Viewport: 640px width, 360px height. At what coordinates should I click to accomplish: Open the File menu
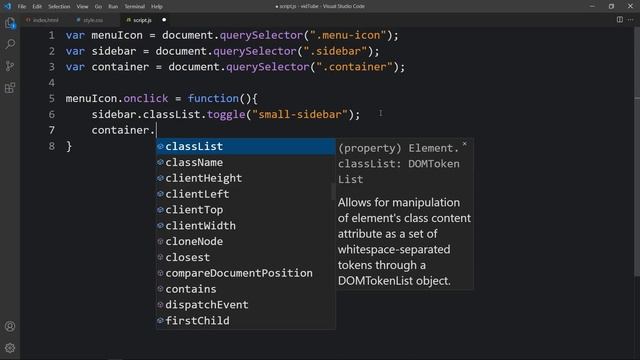coord(22,7)
